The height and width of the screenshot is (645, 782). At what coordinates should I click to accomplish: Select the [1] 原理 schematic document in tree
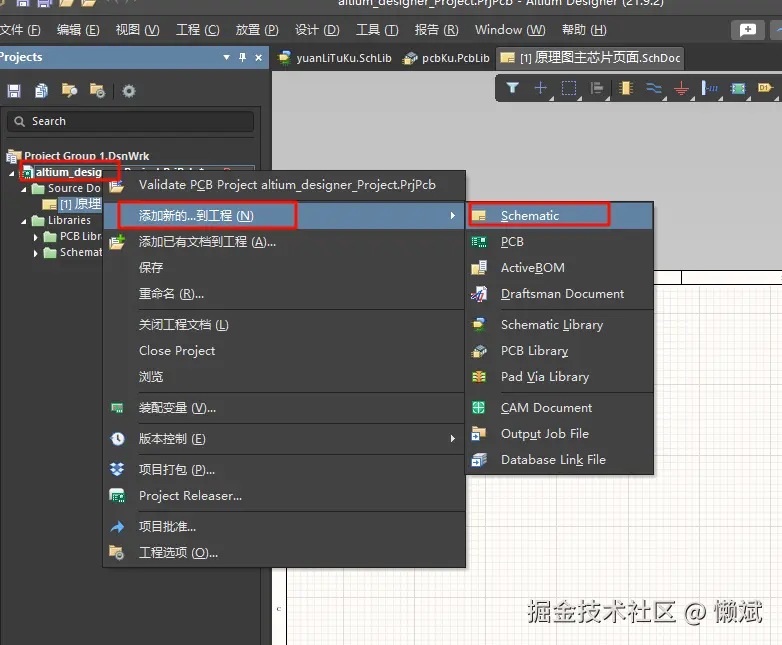[x=80, y=204]
